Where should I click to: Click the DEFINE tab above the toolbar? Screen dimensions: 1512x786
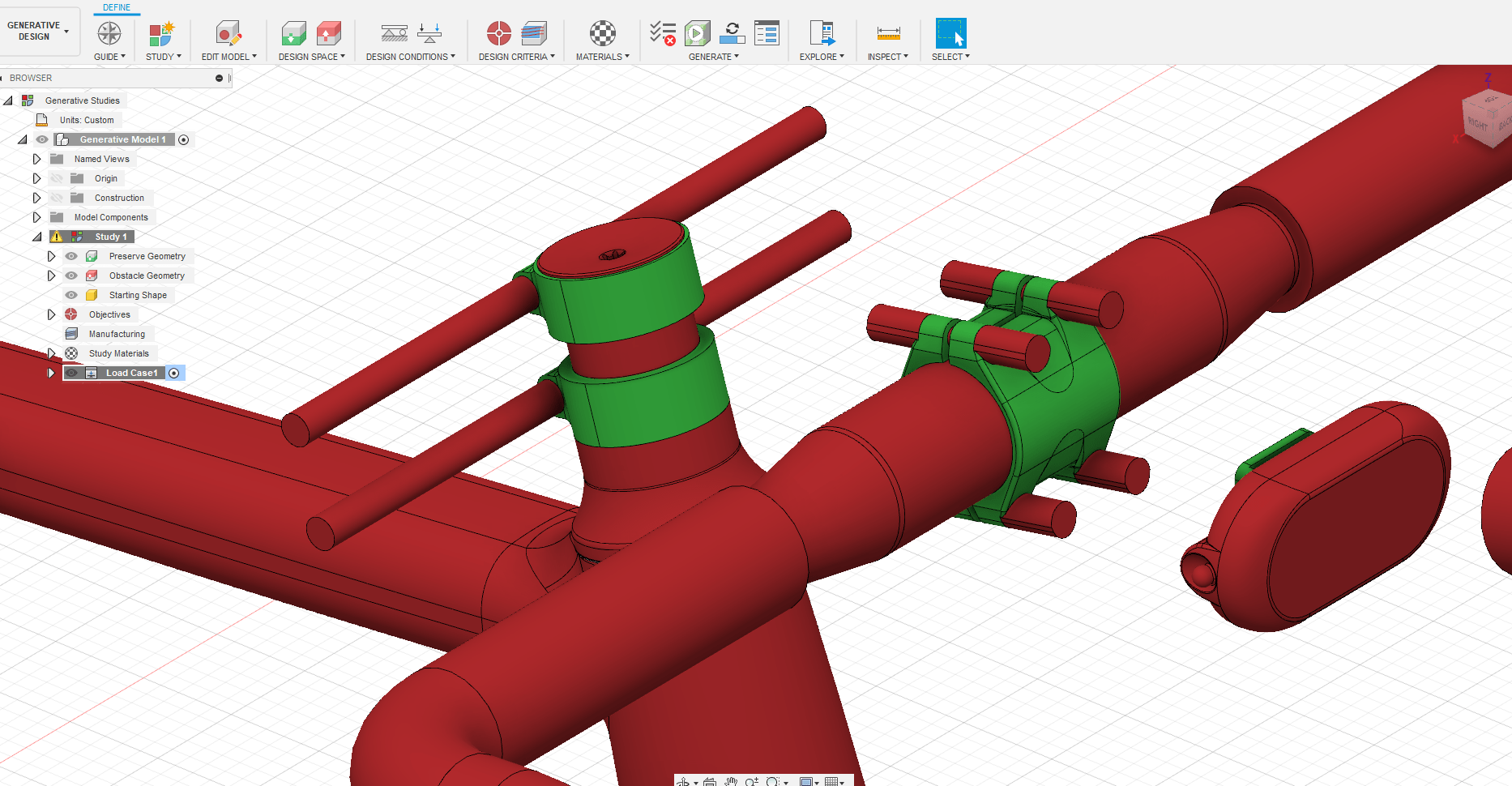point(117,7)
